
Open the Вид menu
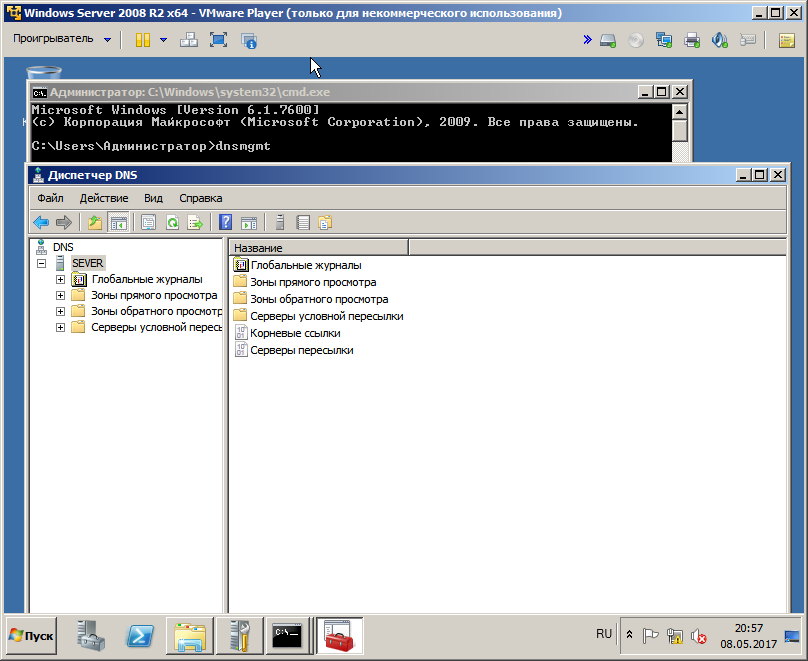point(153,198)
